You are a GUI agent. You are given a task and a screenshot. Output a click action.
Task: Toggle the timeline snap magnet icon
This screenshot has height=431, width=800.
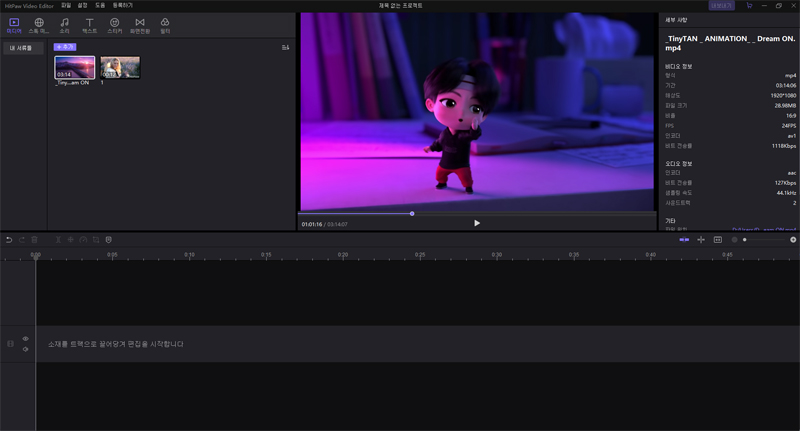pos(684,240)
